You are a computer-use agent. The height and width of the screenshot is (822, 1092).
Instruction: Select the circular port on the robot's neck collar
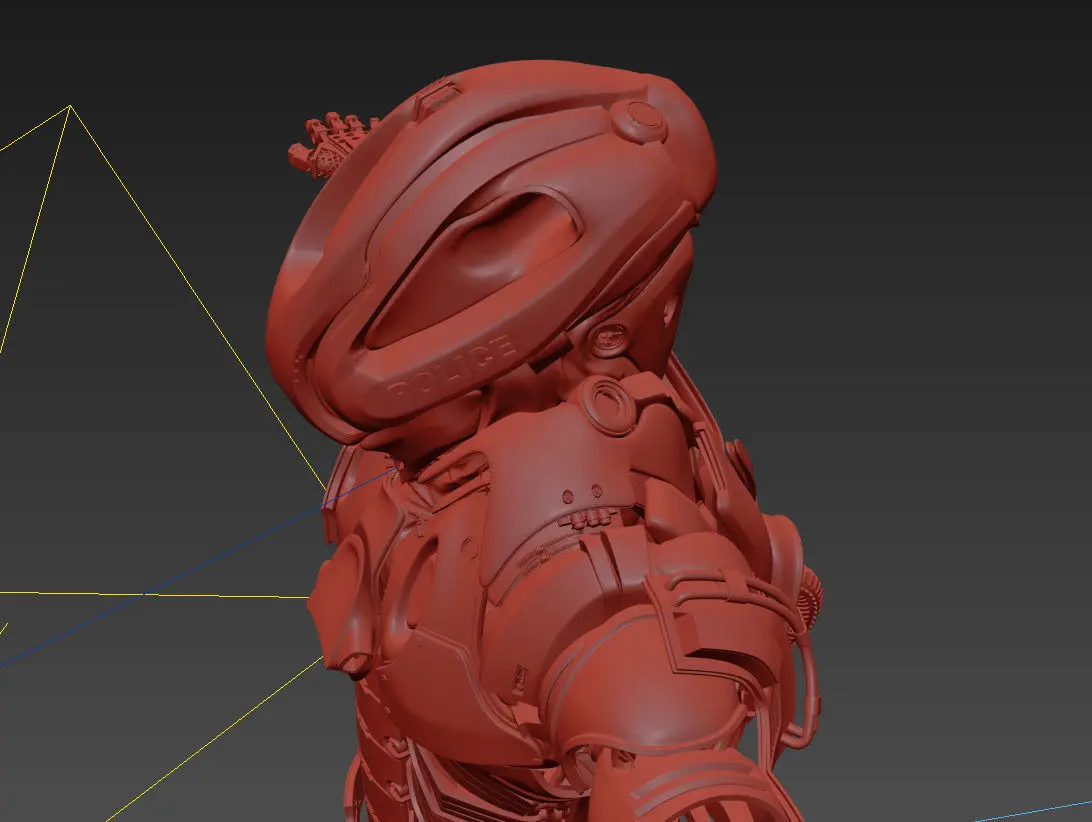[608, 404]
